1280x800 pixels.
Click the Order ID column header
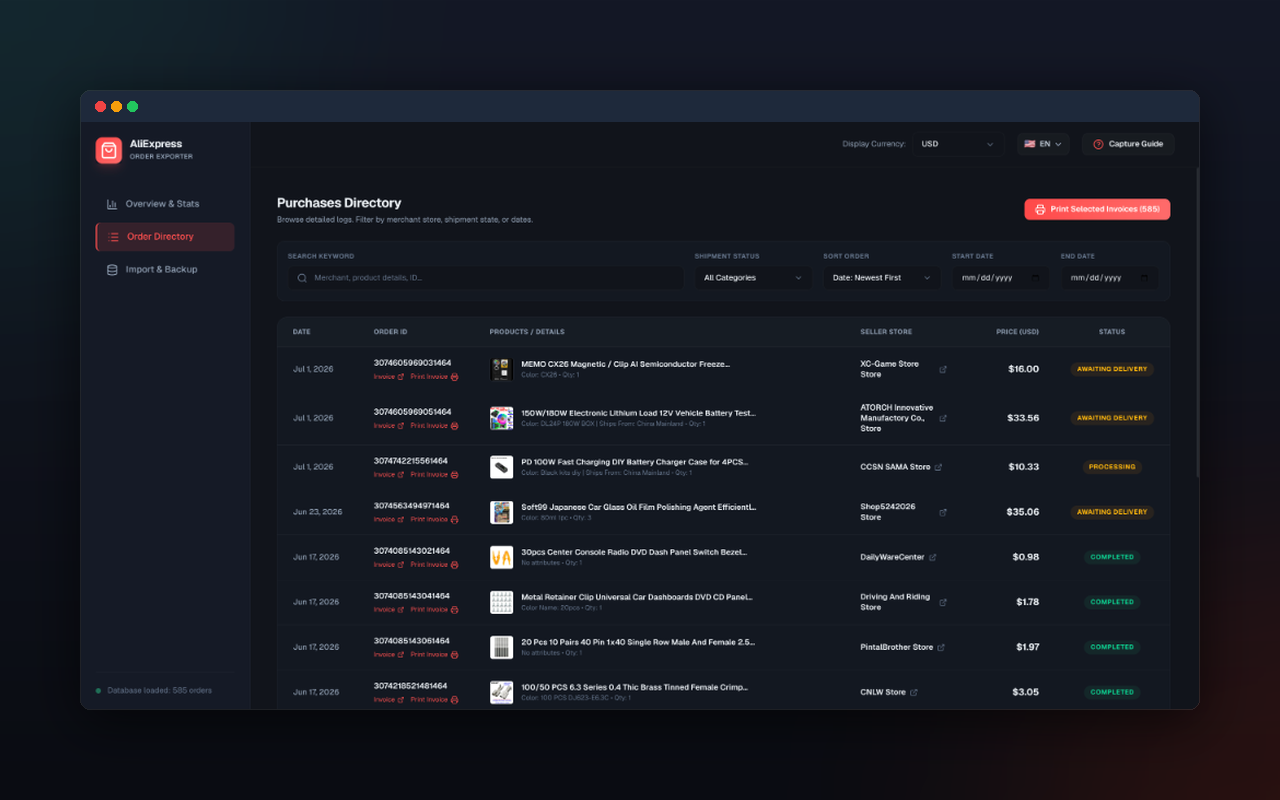point(390,332)
